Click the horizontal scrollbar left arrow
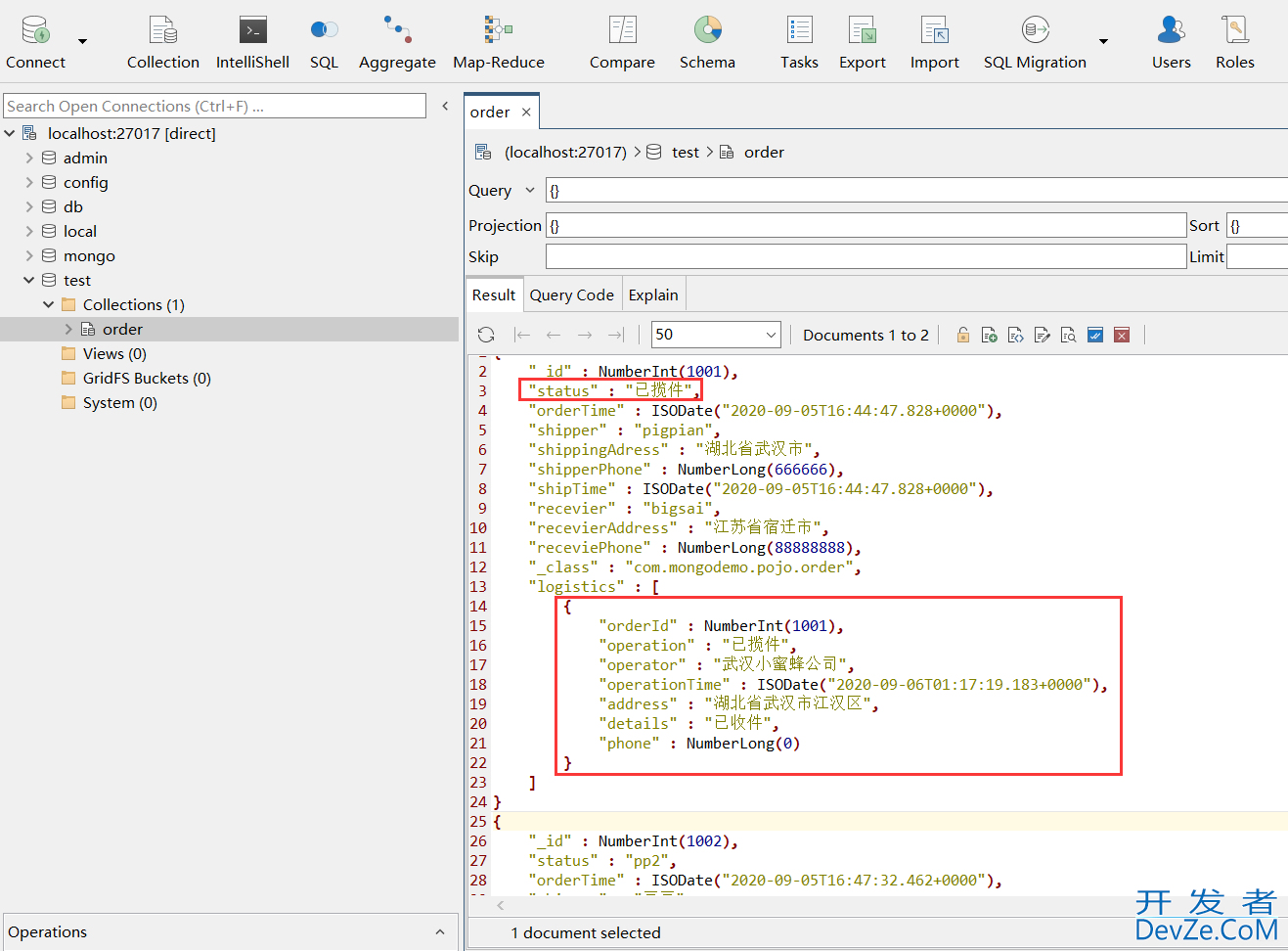1288x951 pixels. tap(501, 906)
